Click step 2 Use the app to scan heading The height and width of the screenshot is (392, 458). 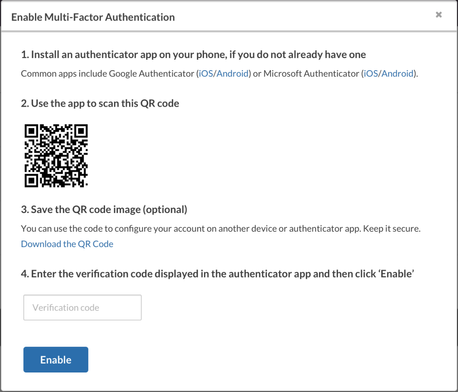click(100, 103)
